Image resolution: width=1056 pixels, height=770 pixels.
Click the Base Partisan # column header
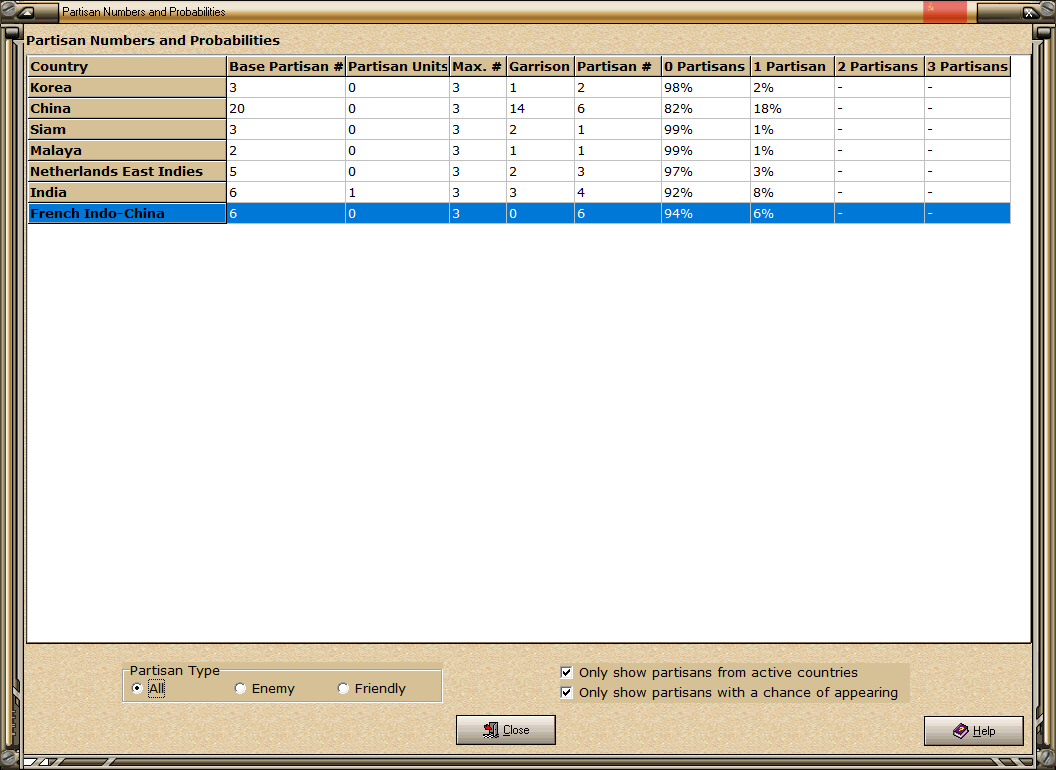[x=286, y=66]
